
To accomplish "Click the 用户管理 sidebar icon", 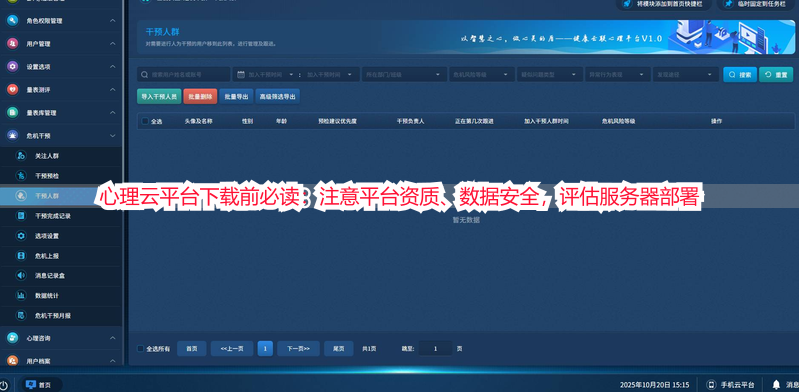I will (x=12, y=44).
